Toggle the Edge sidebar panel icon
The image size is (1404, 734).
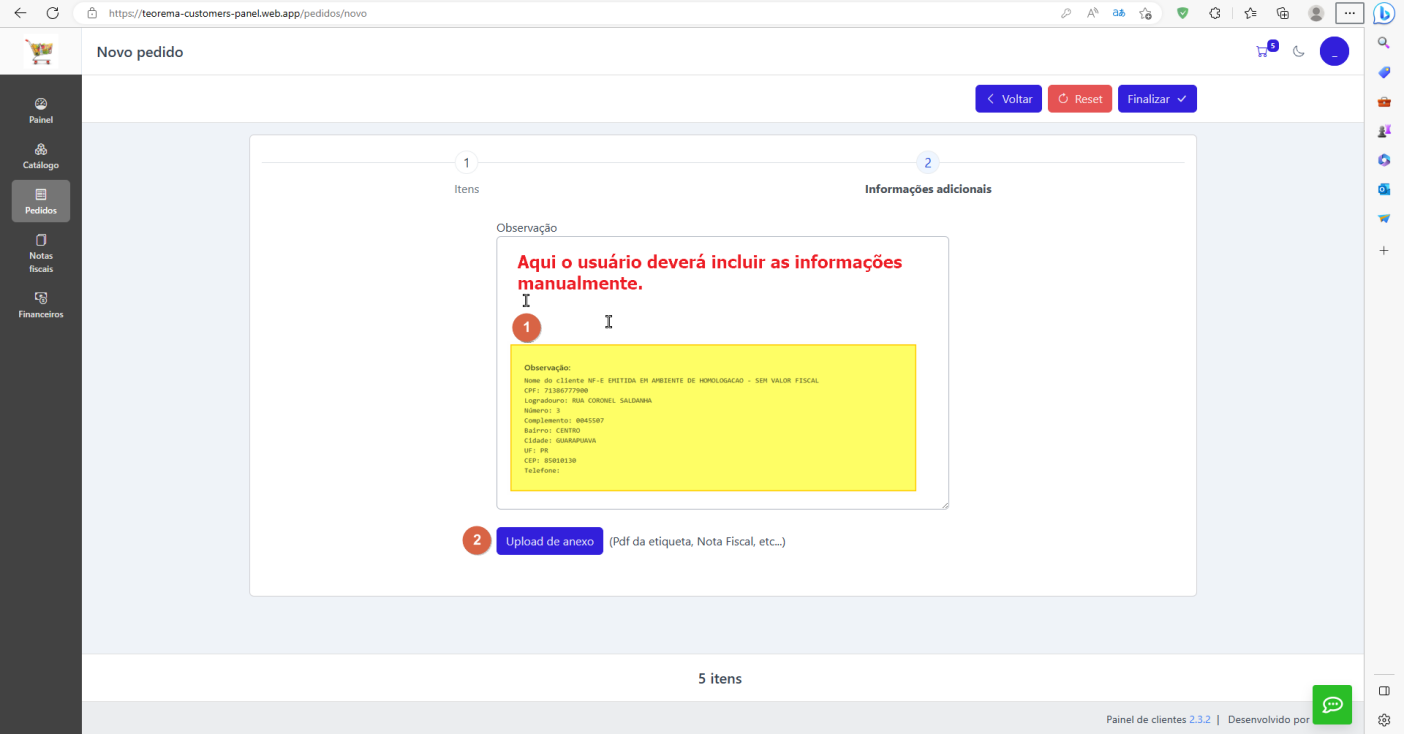(1384, 691)
